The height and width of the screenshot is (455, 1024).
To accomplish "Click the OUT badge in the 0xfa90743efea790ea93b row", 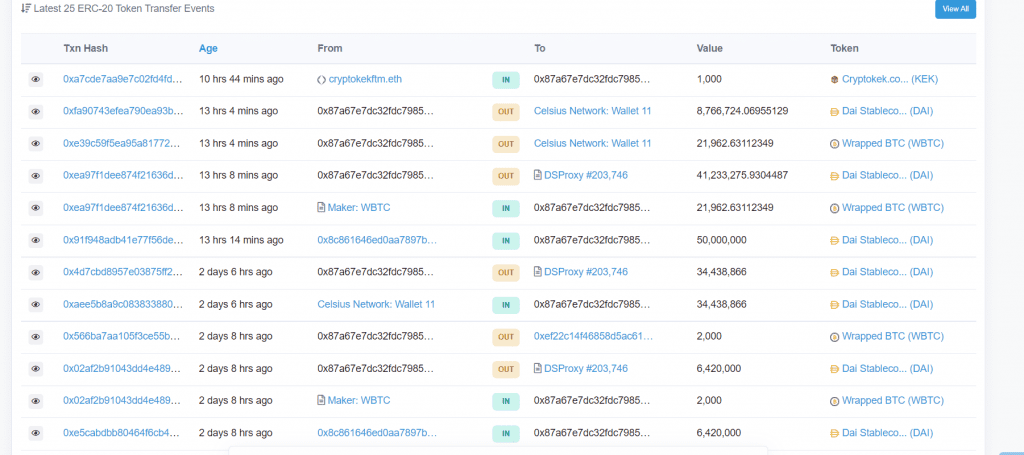I will coord(505,112).
